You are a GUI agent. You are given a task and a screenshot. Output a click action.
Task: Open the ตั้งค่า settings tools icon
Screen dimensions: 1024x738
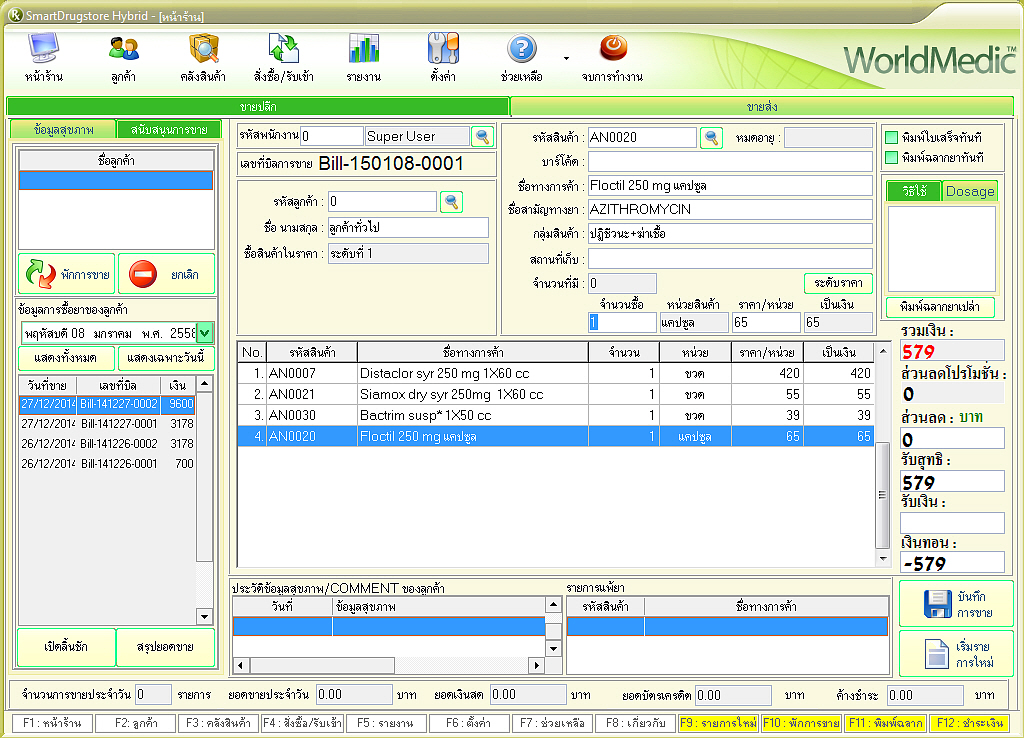[x=443, y=50]
